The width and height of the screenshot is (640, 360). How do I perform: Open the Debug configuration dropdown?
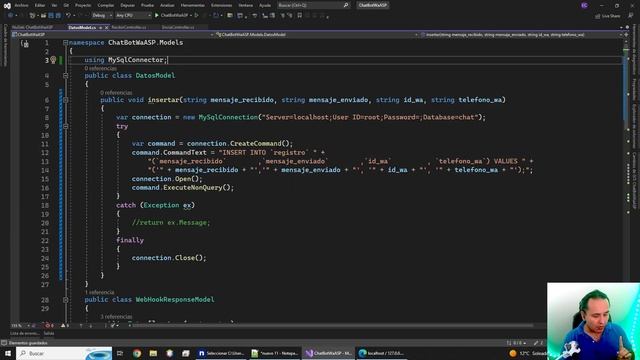pyautogui.click(x=102, y=16)
